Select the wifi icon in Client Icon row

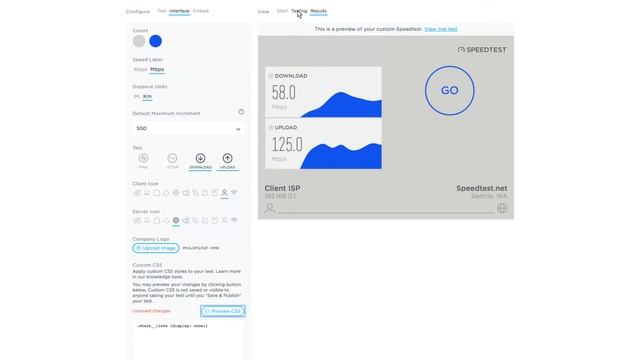click(x=234, y=193)
